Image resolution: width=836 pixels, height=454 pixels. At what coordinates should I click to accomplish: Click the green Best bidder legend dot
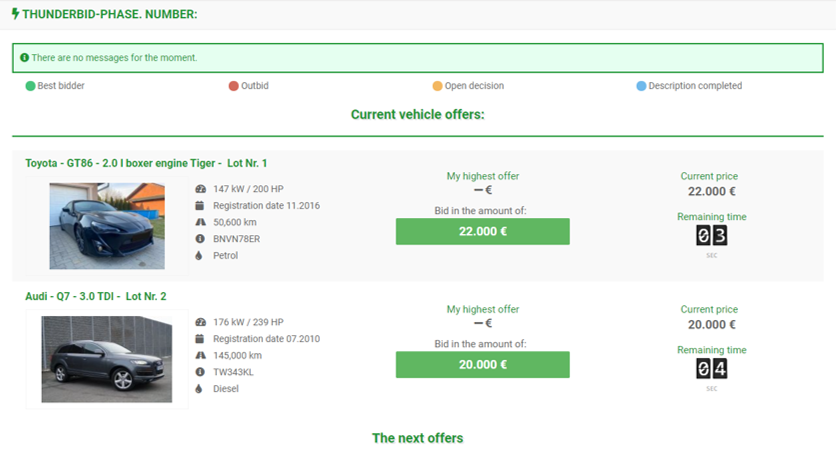(x=30, y=86)
